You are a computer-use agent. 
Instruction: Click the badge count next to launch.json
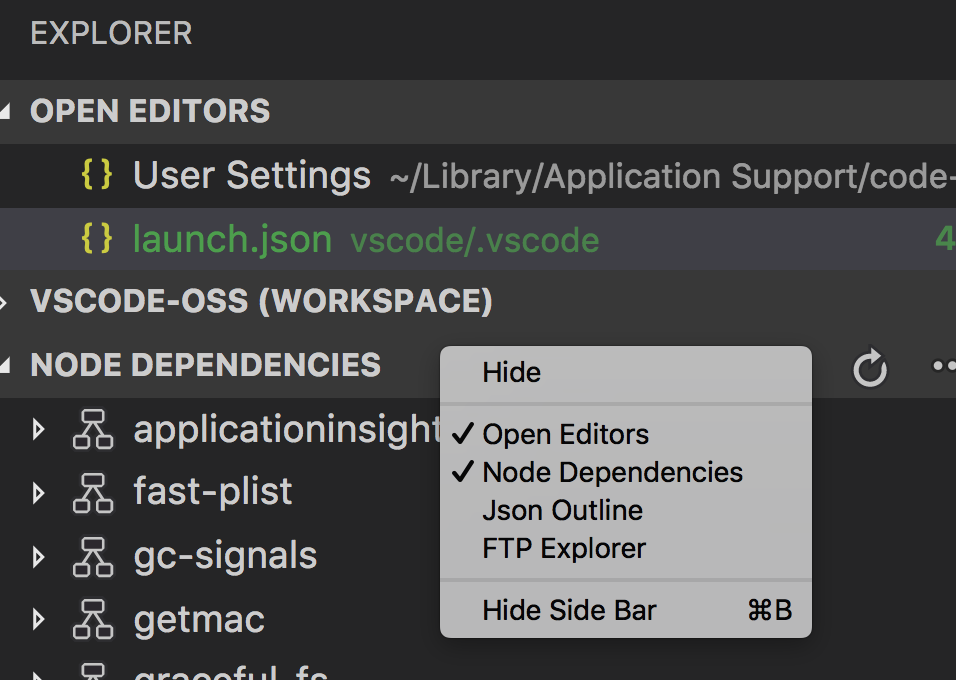coord(948,240)
